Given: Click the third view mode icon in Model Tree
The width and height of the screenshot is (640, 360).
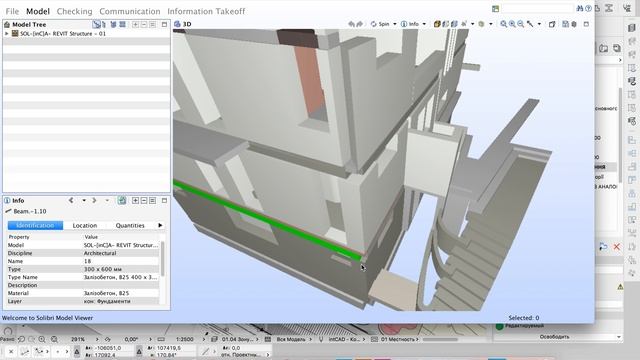Looking at the screenshot, I should (x=113, y=24).
